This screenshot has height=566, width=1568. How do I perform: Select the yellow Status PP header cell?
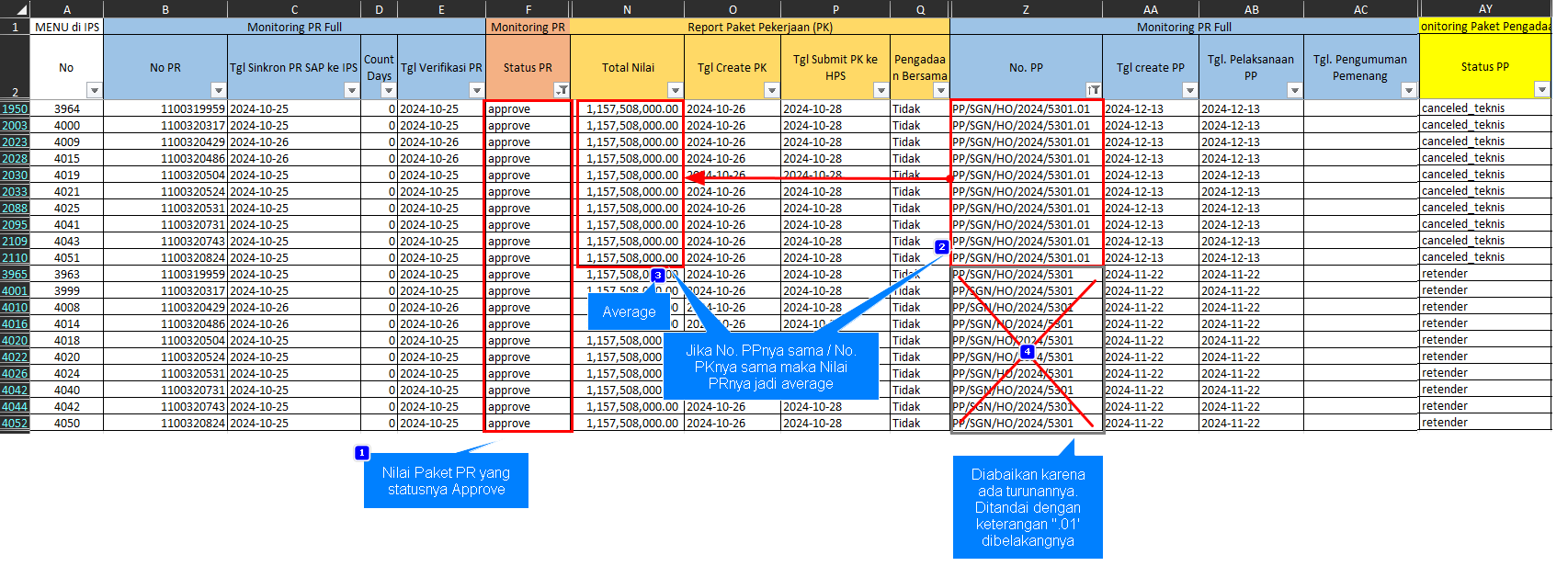tap(1484, 66)
